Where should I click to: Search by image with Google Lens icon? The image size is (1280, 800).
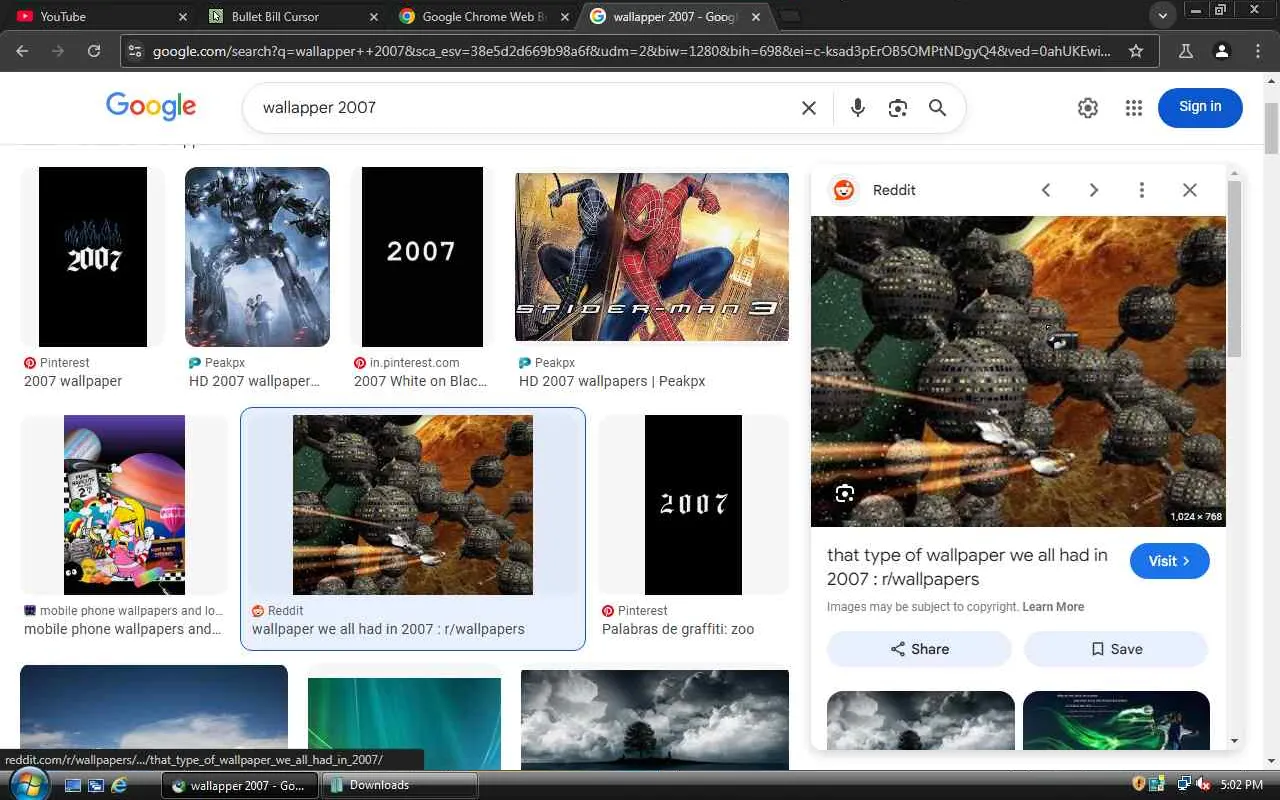click(x=898, y=108)
